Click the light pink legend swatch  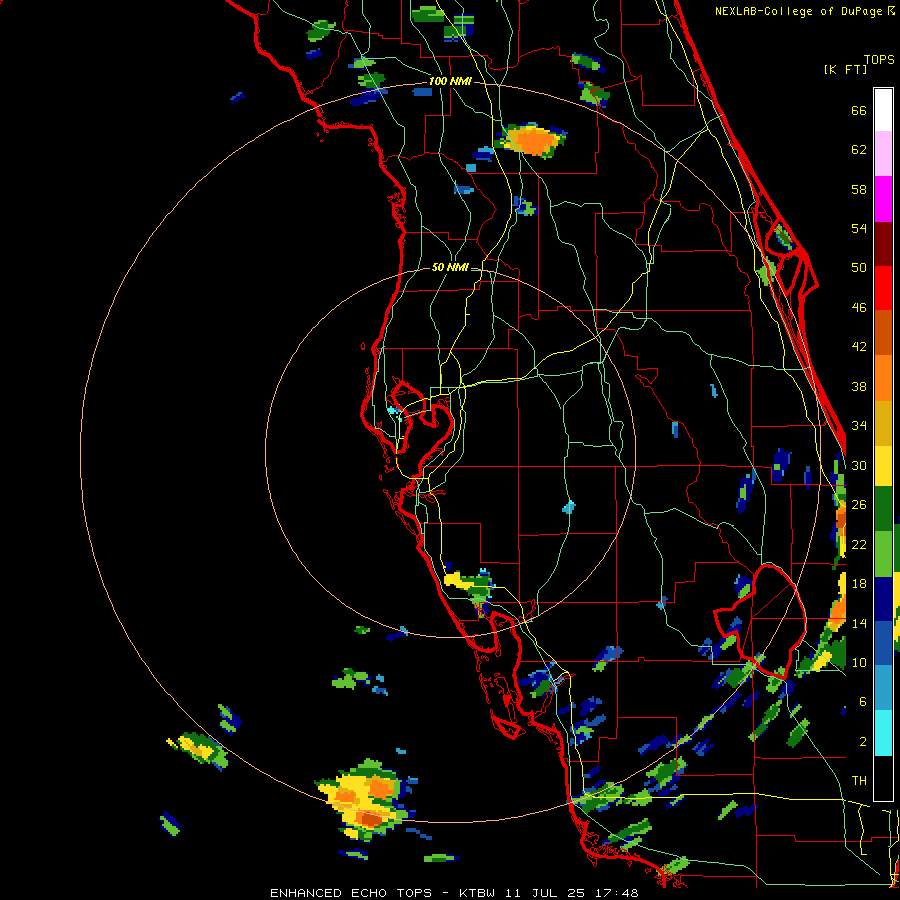(x=883, y=154)
